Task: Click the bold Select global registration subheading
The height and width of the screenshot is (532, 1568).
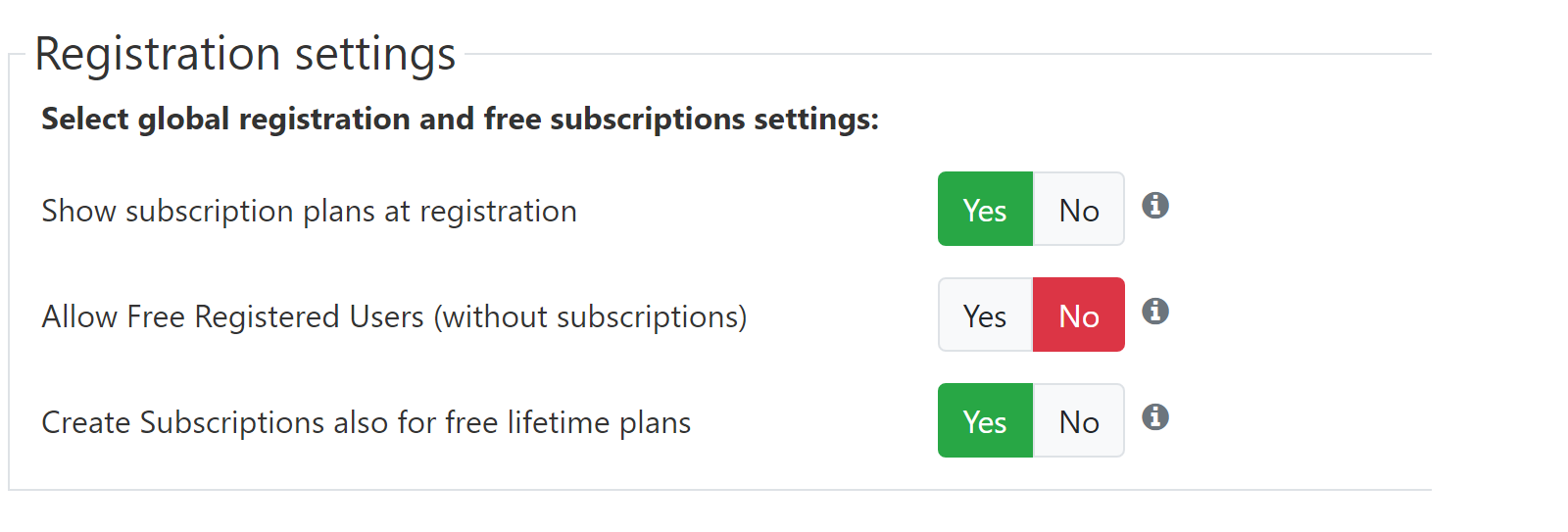Action: click(x=461, y=119)
